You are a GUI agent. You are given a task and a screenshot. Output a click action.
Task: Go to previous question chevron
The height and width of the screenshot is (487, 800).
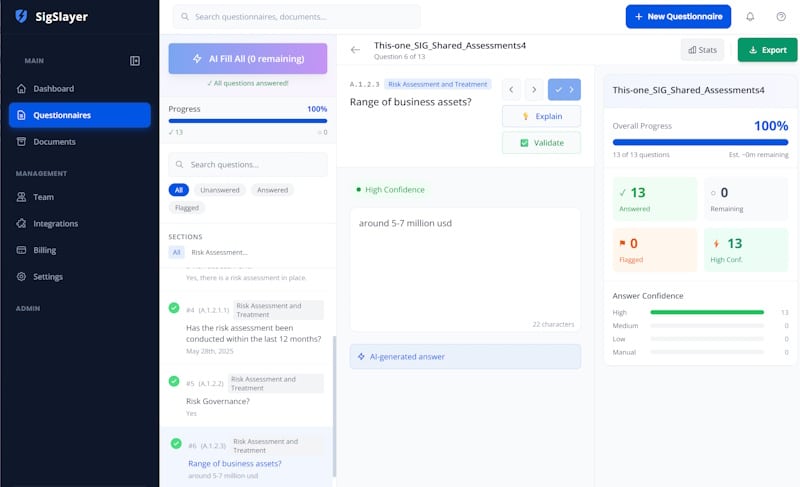[511, 90]
